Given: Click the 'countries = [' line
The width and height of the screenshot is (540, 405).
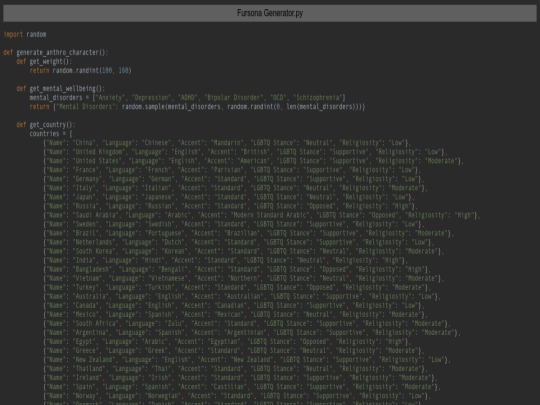Looking at the screenshot, I should [51, 134].
